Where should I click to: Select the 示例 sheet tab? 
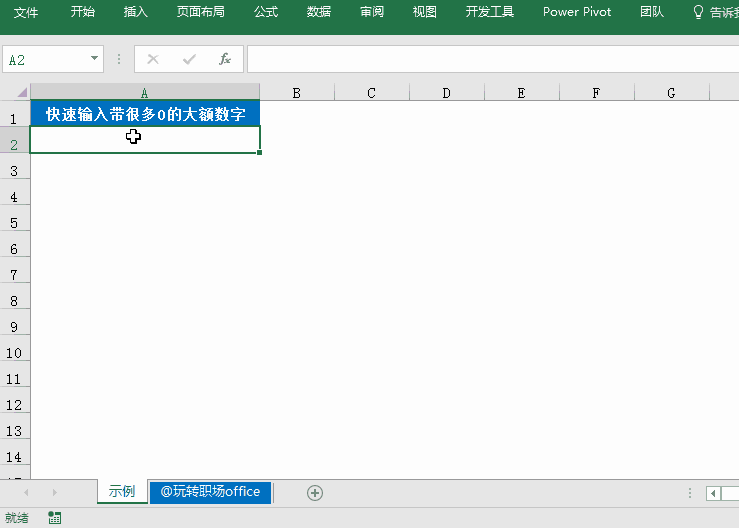(x=122, y=491)
